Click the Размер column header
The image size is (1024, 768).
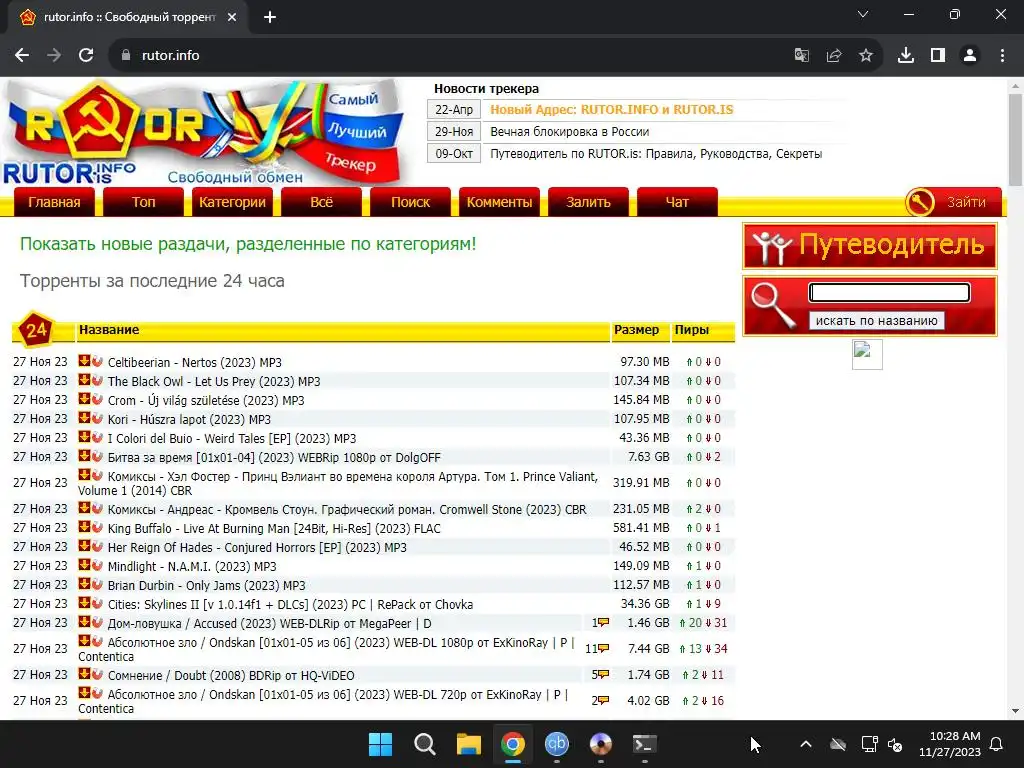click(x=637, y=330)
